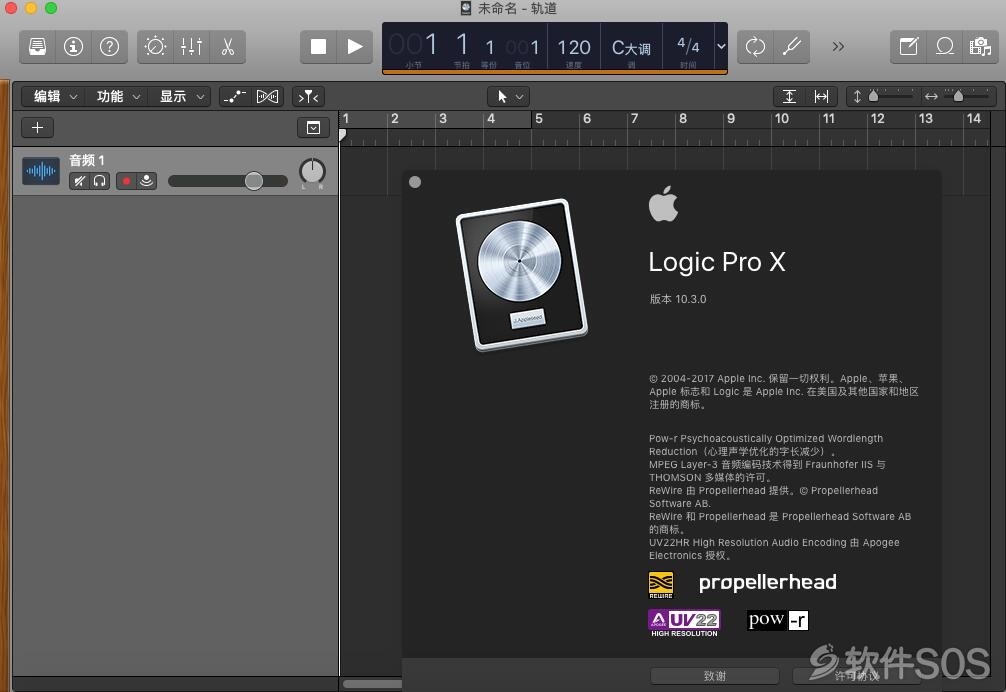
Task: Toggle Show Automation button
Action: click(234, 96)
